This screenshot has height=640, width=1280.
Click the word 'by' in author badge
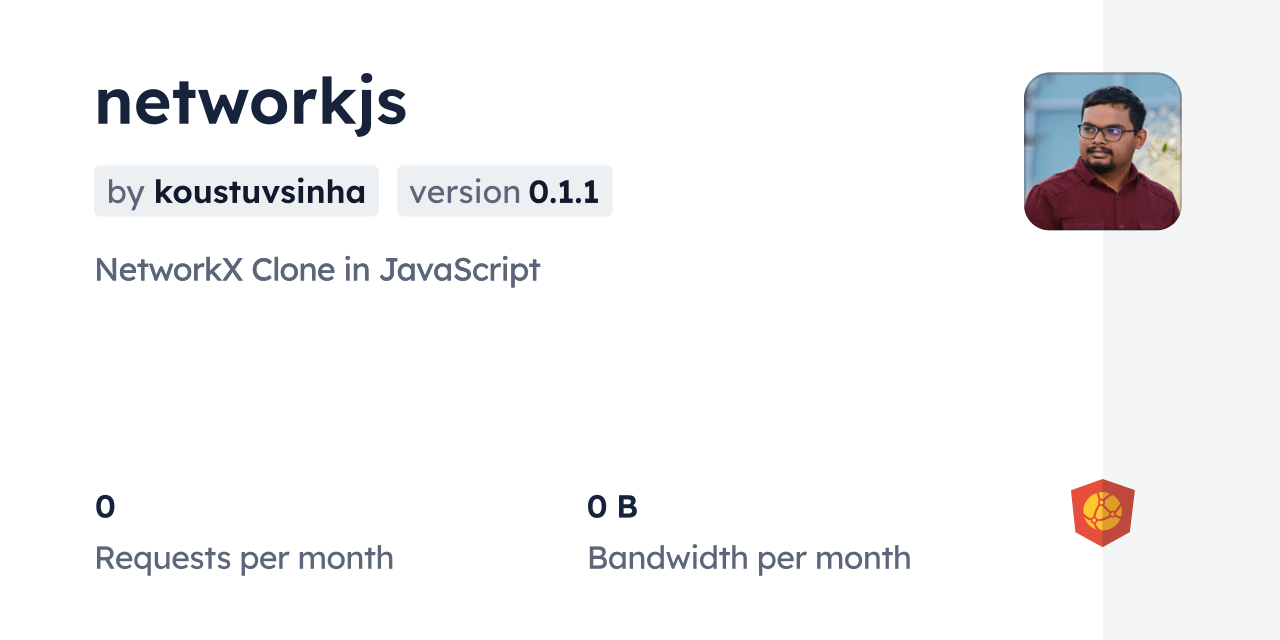pos(126,192)
